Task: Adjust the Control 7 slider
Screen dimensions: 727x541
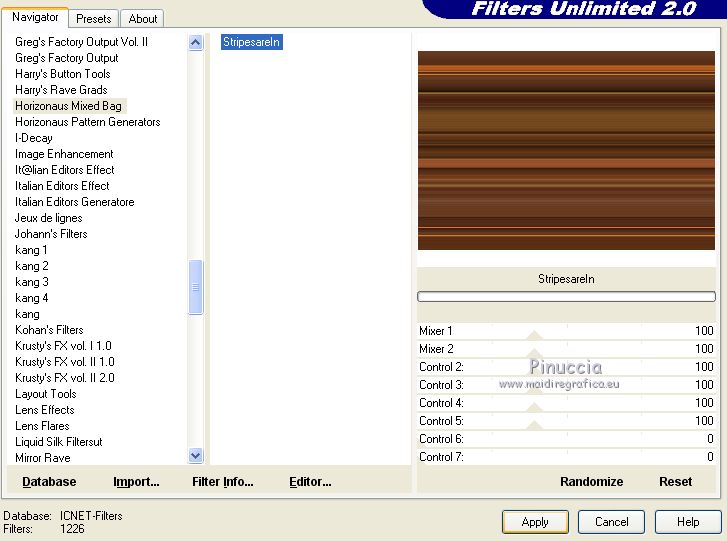Action: 566,457
